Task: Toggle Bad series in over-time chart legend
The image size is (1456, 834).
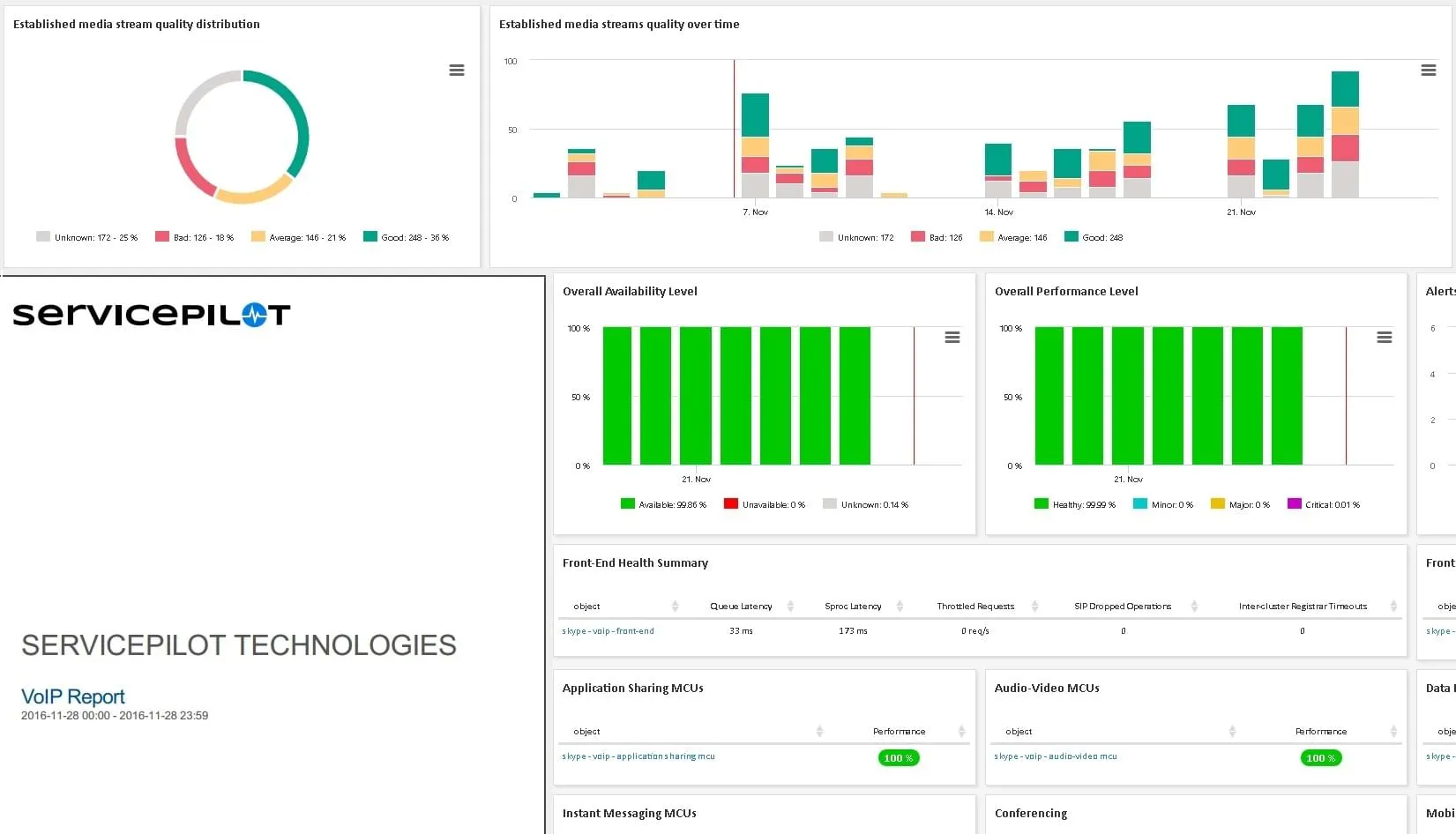Action: pos(937,237)
